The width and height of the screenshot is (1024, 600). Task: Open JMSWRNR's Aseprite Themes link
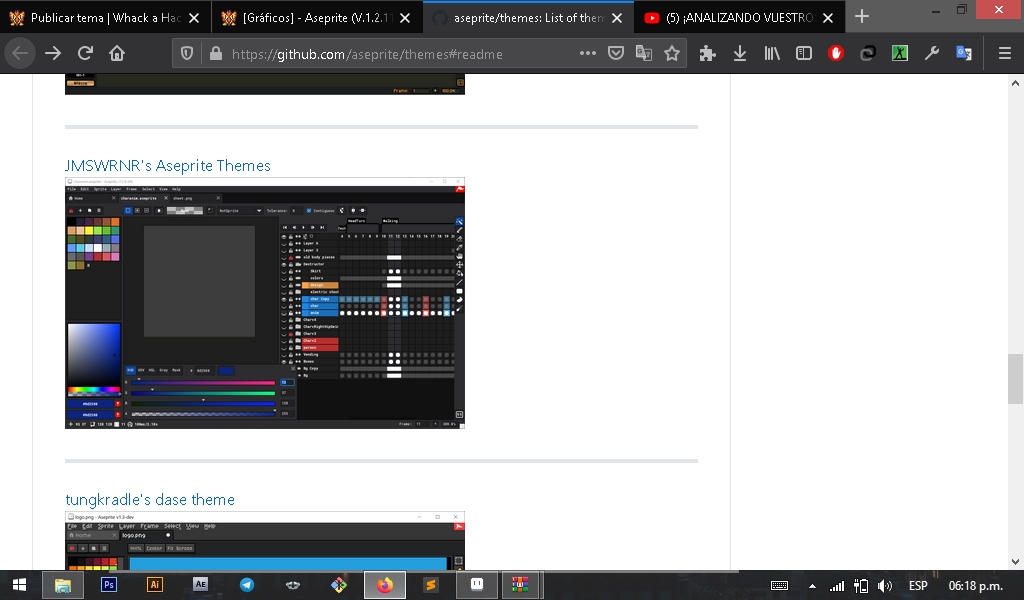point(168,165)
